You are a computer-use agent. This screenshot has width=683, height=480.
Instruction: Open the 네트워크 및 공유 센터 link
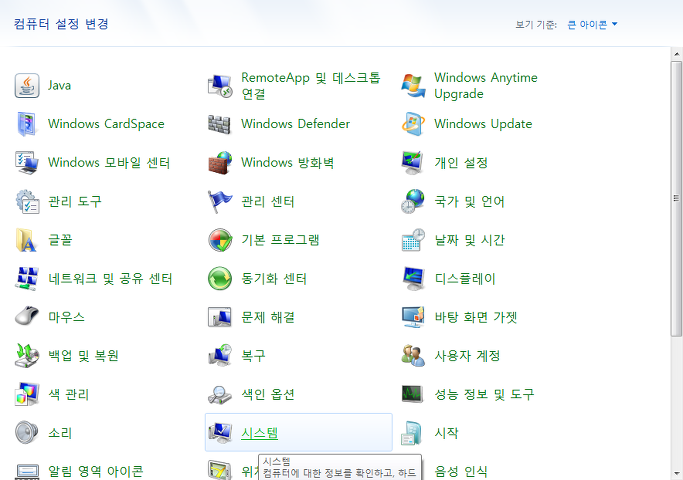point(110,278)
